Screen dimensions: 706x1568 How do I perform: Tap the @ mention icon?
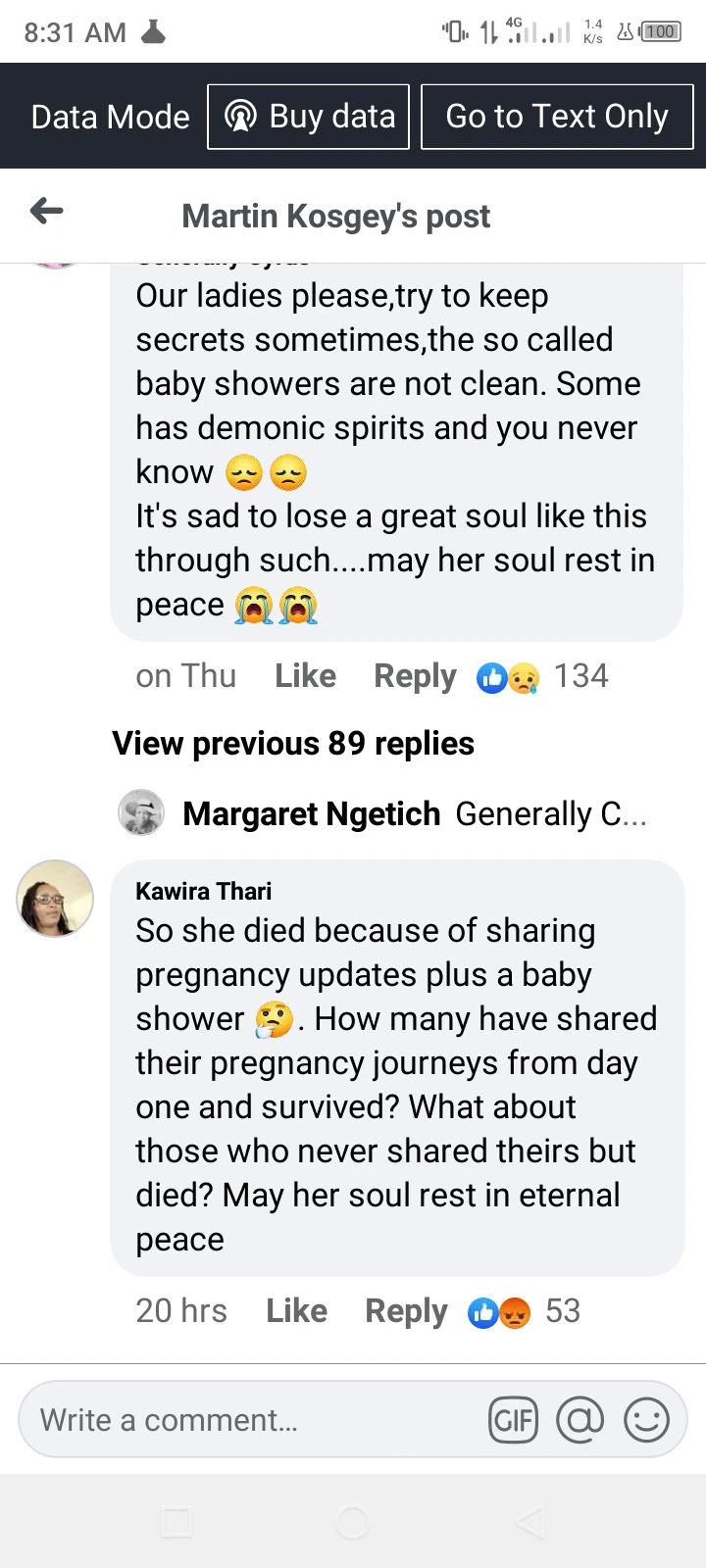tap(580, 1420)
